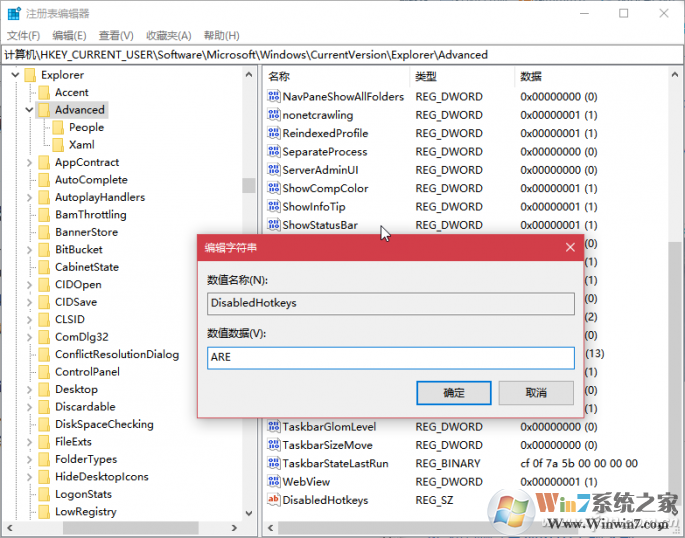Click 确定 to confirm the string edit
Viewport: 685px width, 538px height.
pos(453,393)
